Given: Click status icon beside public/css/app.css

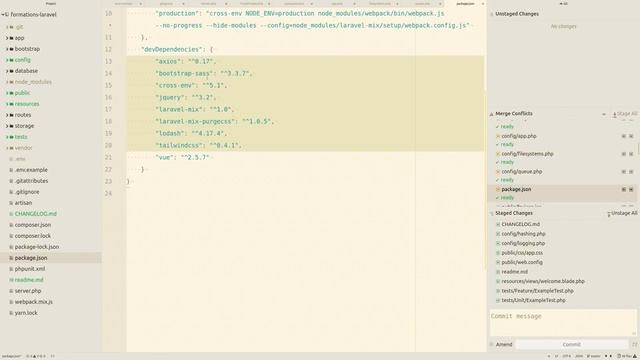Looking at the screenshot, I should tap(498, 253).
